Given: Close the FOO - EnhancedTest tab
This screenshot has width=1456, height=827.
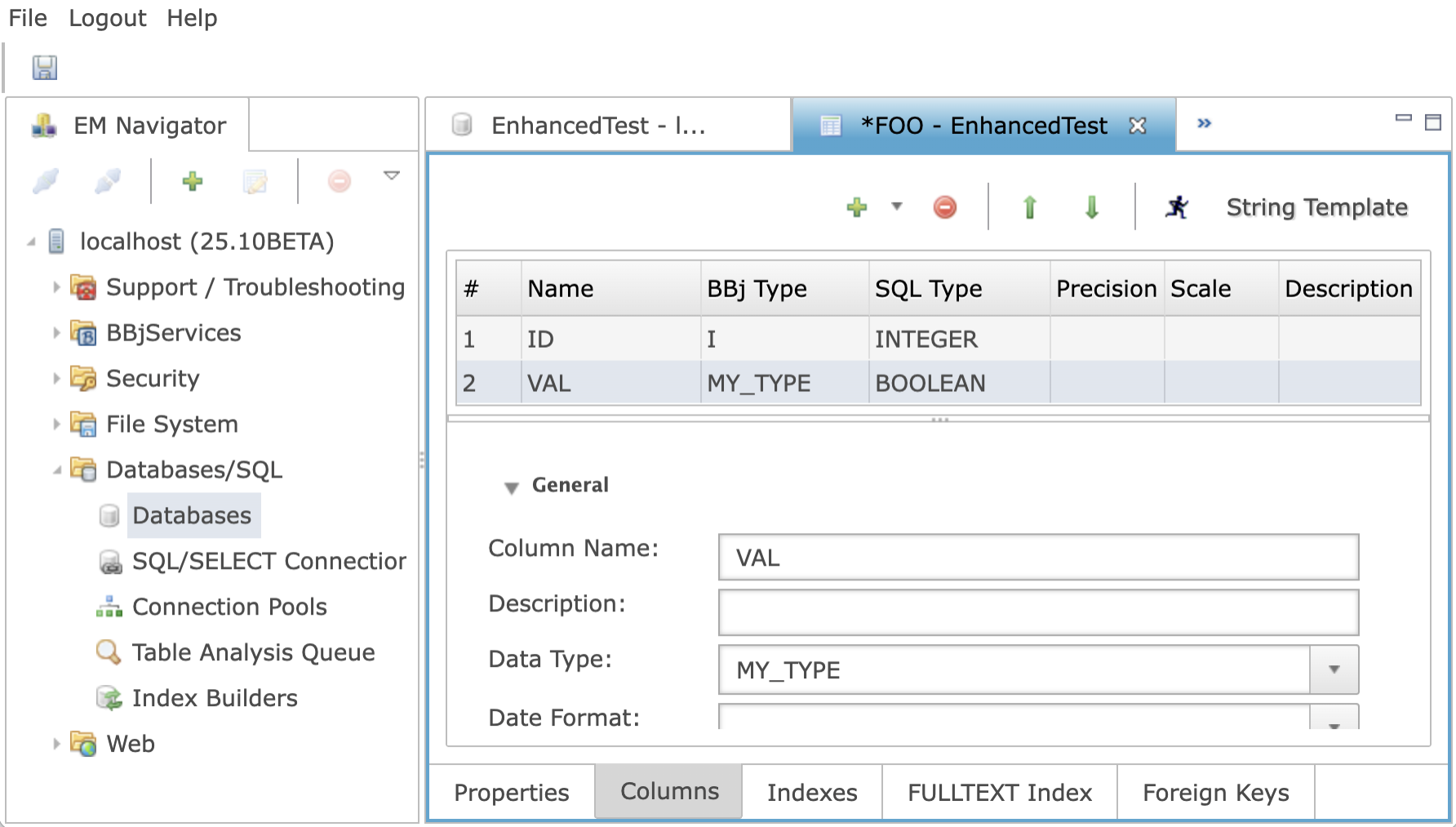Looking at the screenshot, I should click(x=1138, y=126).
